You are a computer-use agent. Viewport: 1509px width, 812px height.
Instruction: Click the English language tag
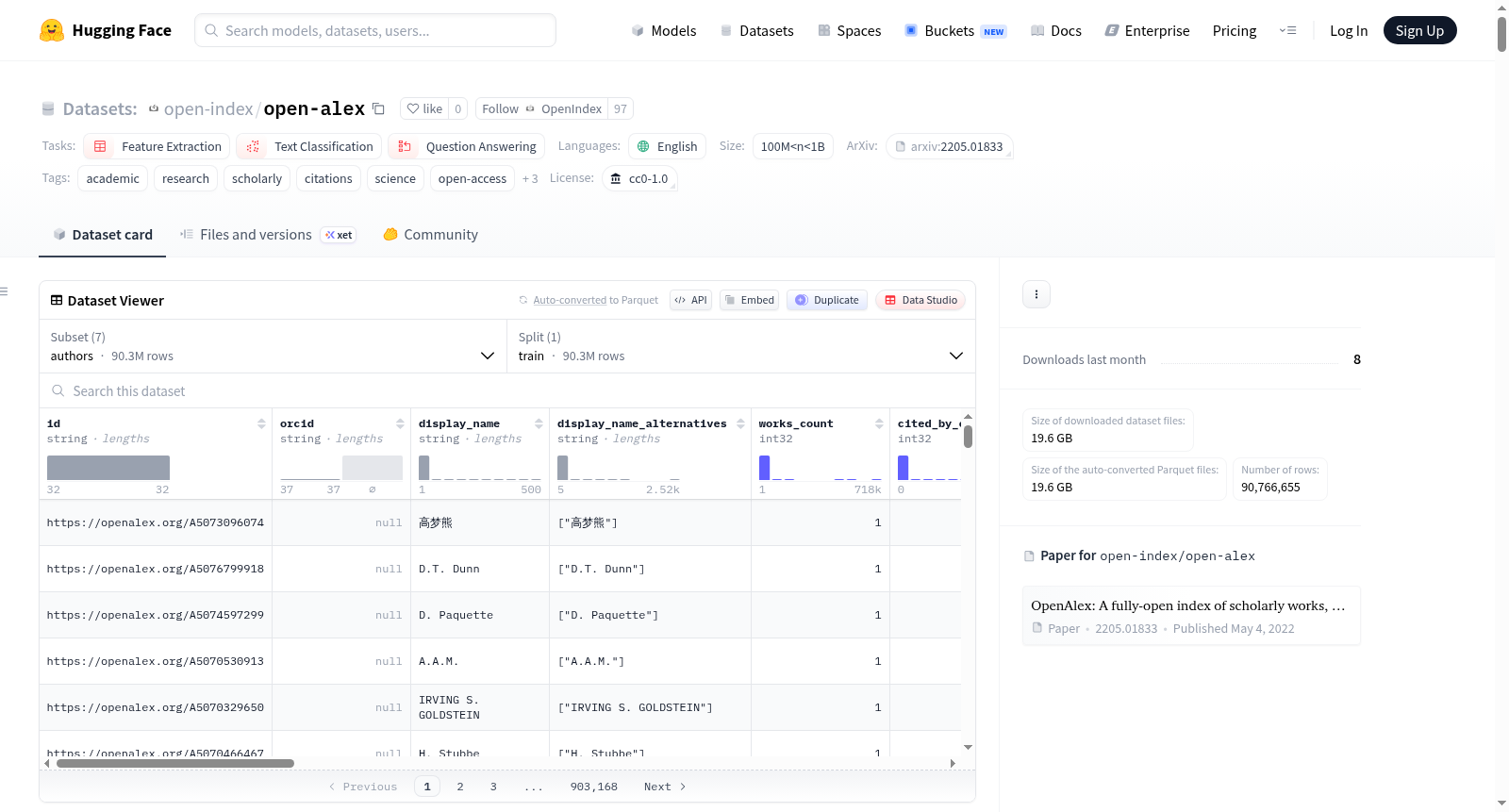pyautogui.click(x=667, y=146)
